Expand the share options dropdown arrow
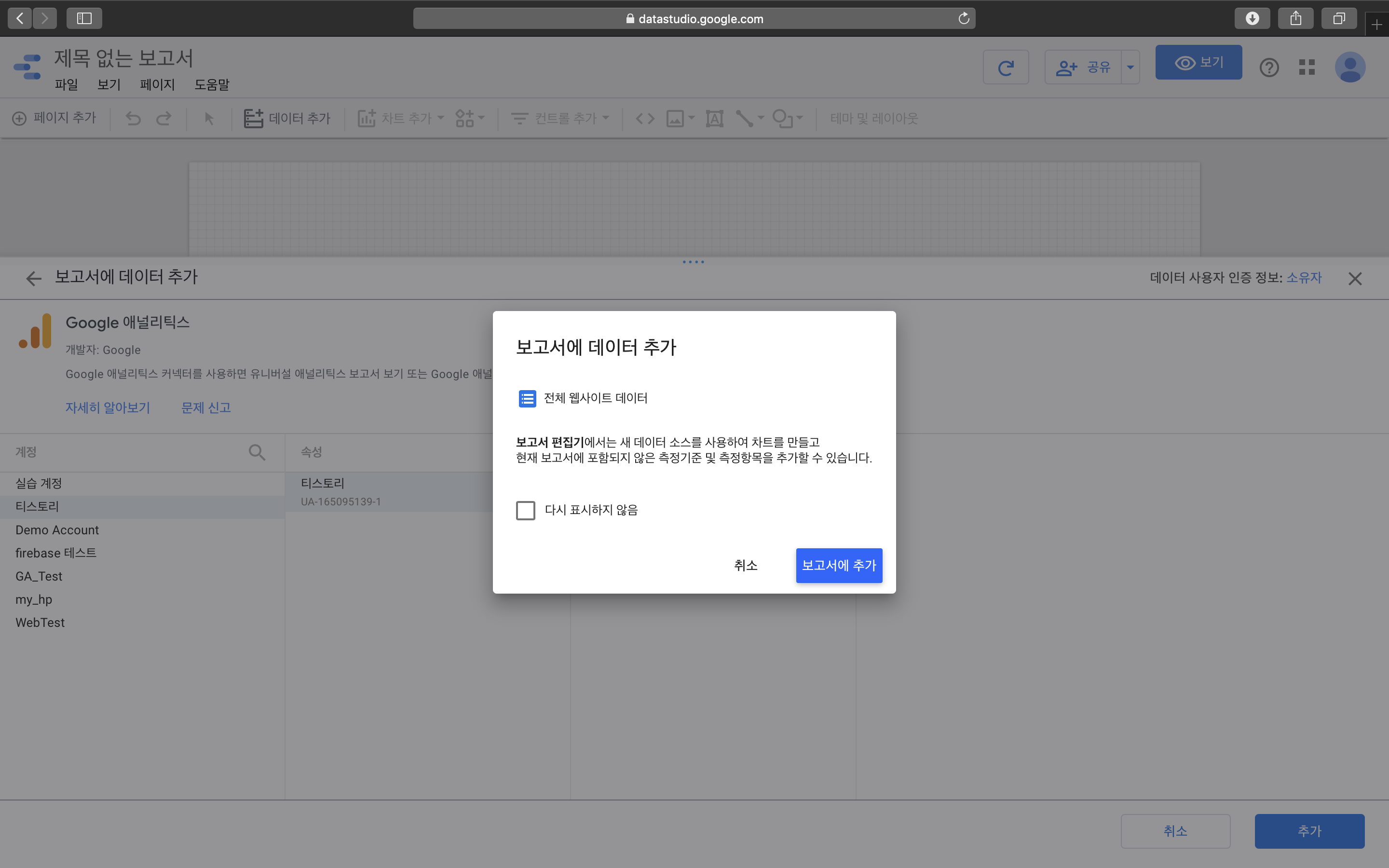The height and width of the screenshot is (868, 1389). [x=1130, y=68]
